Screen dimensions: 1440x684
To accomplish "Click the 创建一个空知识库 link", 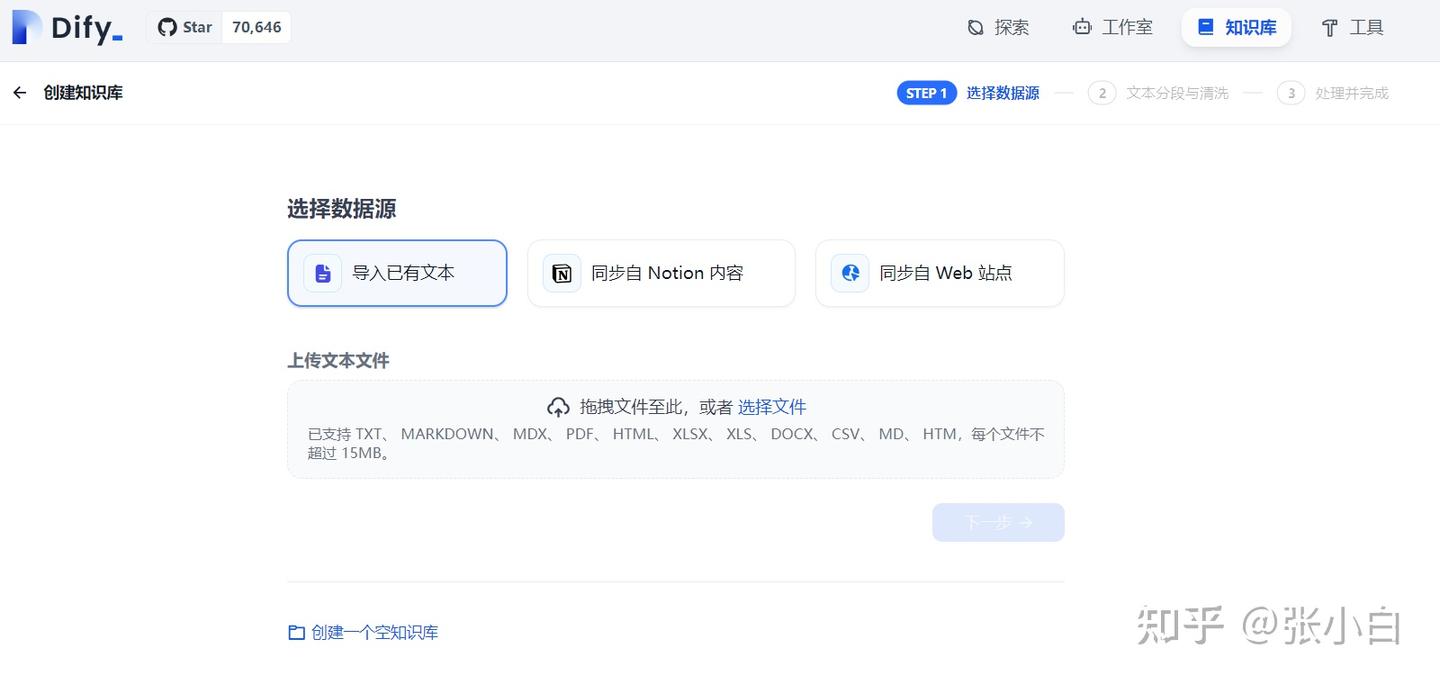I will click(374, 632).
